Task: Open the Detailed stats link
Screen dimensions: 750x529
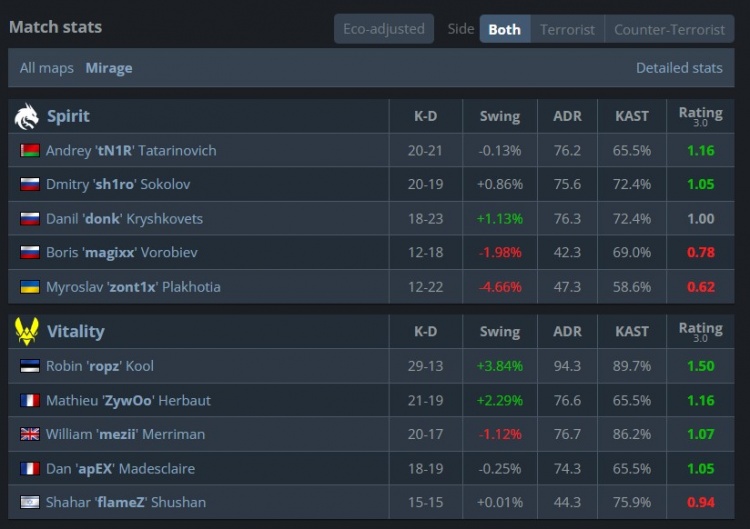Action: pyautogui.click(x=679, y=68)
